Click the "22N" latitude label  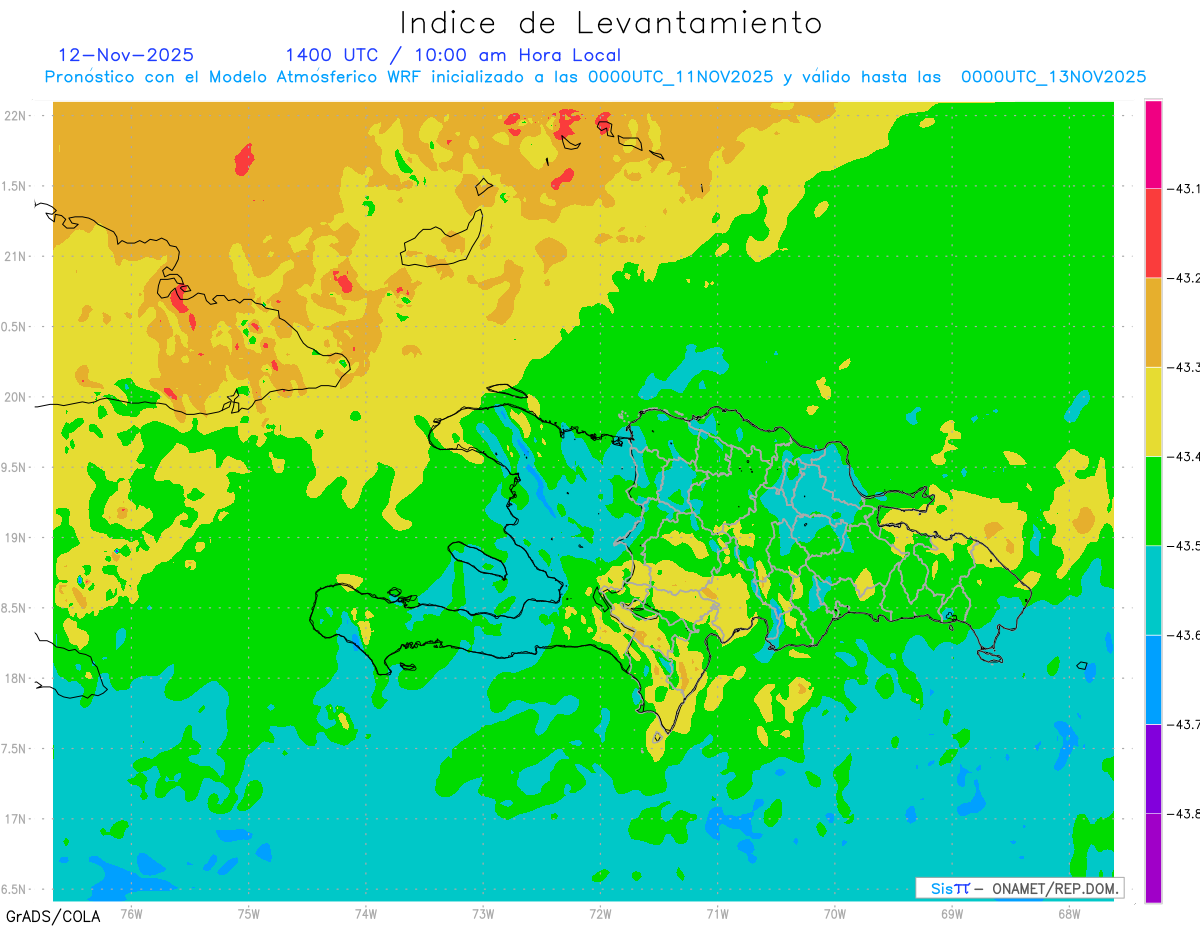click(16, 115)
